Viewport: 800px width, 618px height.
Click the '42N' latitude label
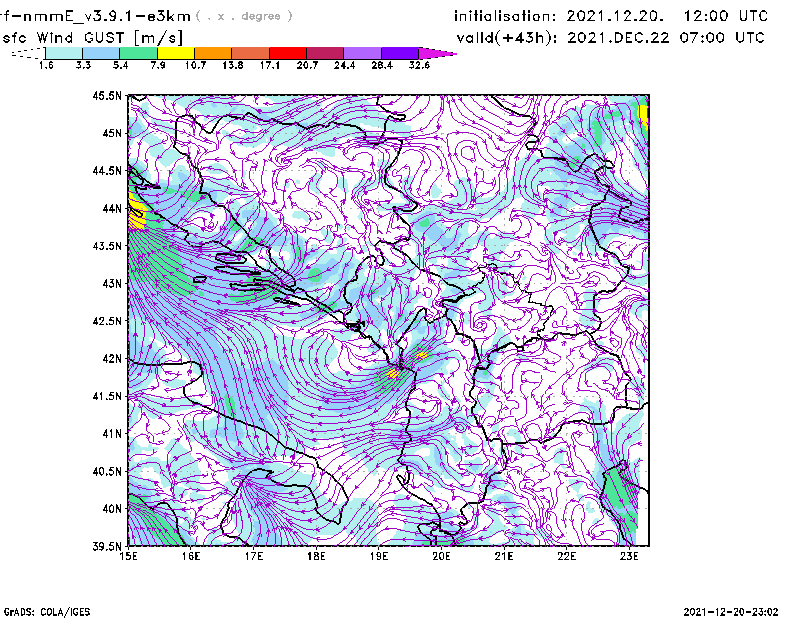[112, 358]
